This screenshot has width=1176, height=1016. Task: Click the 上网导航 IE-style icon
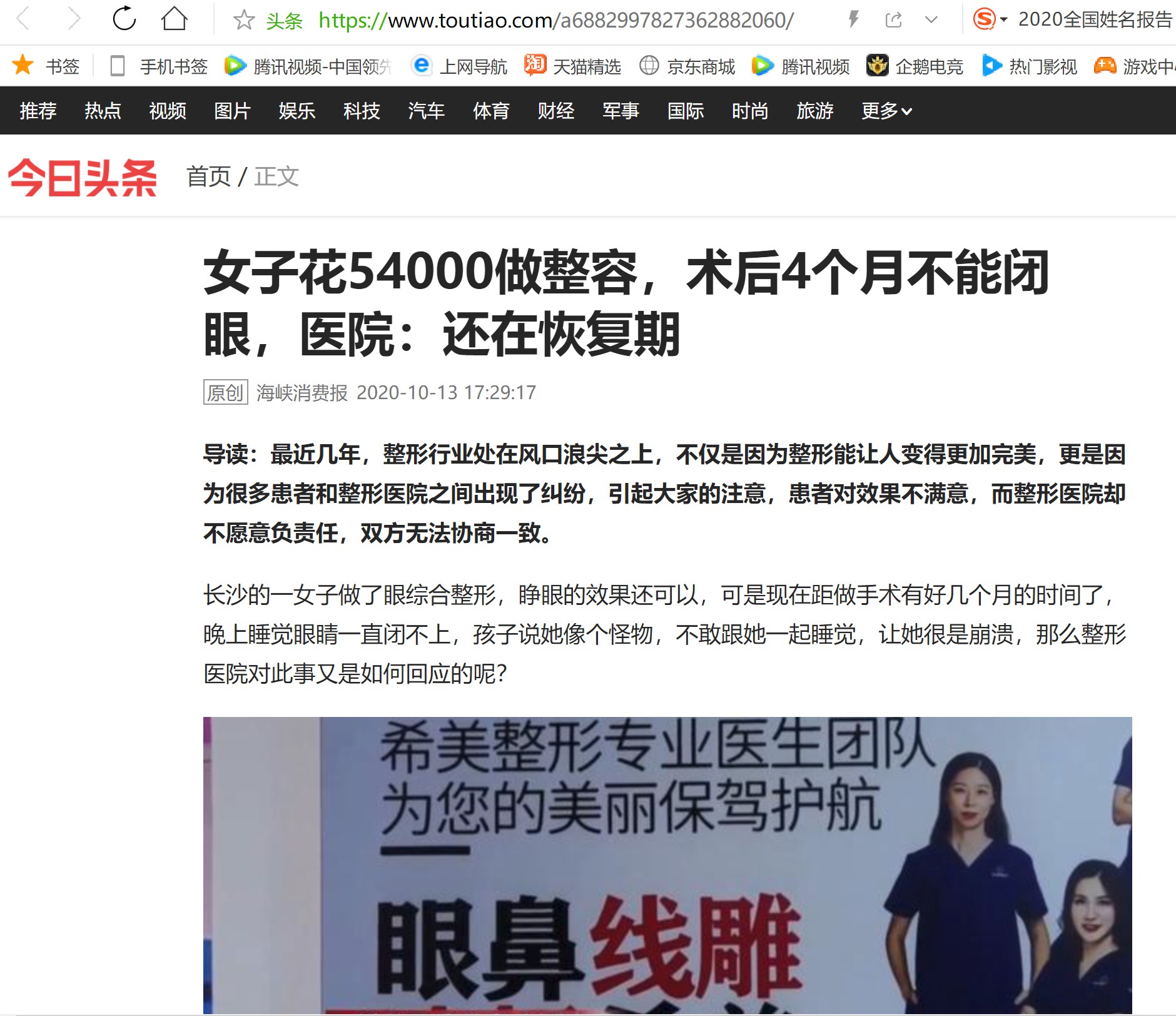click(422, 65)
